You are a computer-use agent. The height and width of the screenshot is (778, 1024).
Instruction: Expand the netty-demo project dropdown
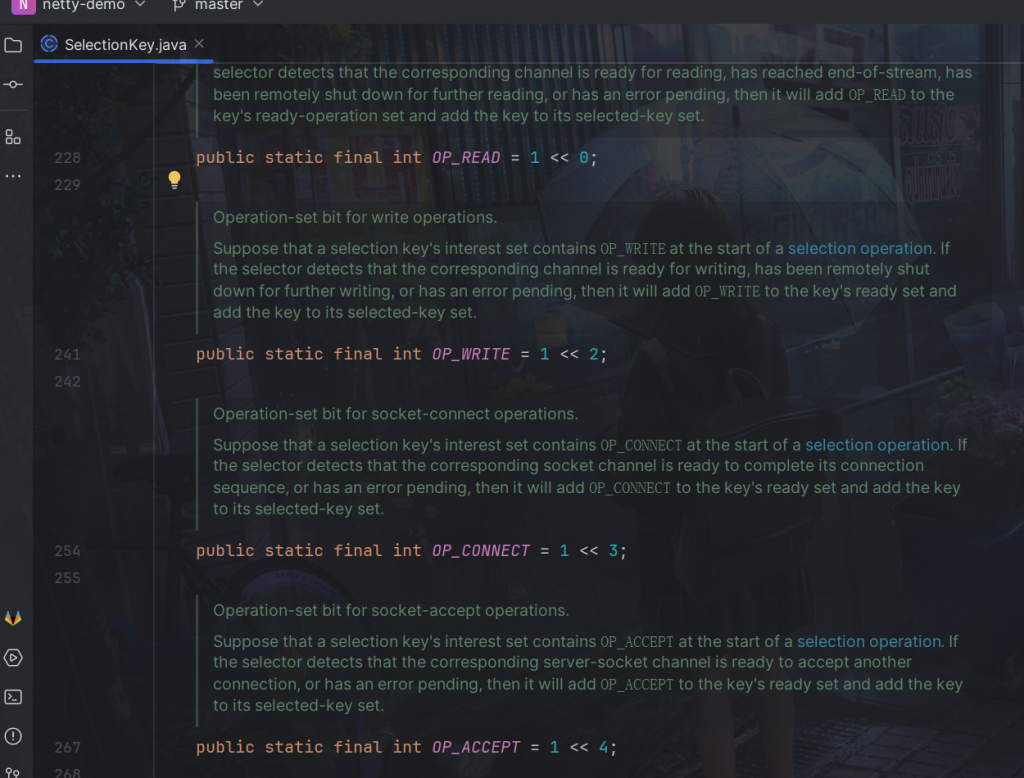pos(139,5)
